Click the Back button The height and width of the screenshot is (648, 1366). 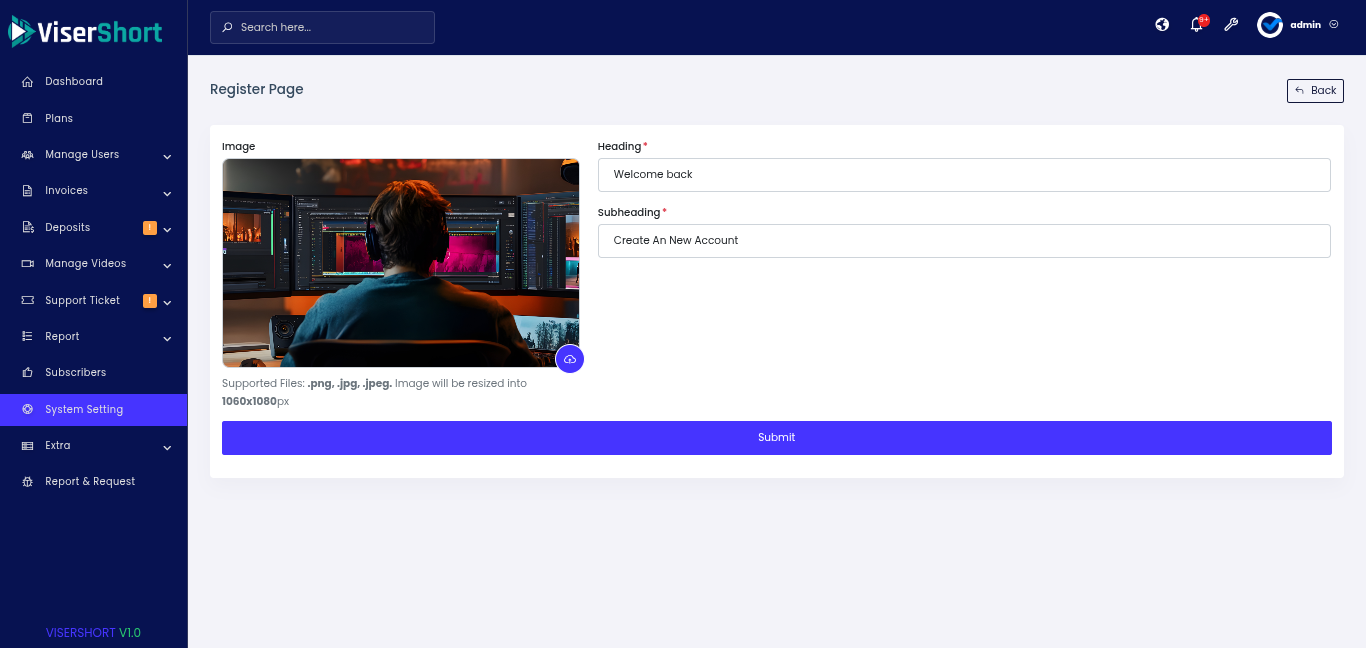tap(1315, 91)
